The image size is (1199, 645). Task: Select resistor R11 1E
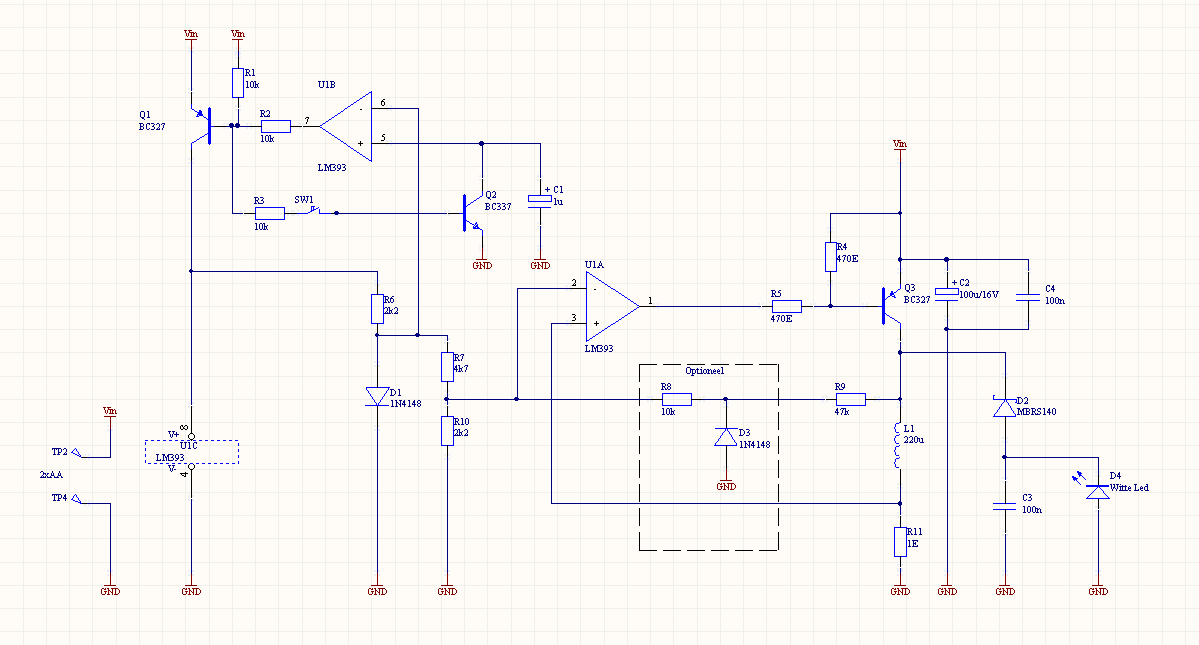tap(900, 541)
